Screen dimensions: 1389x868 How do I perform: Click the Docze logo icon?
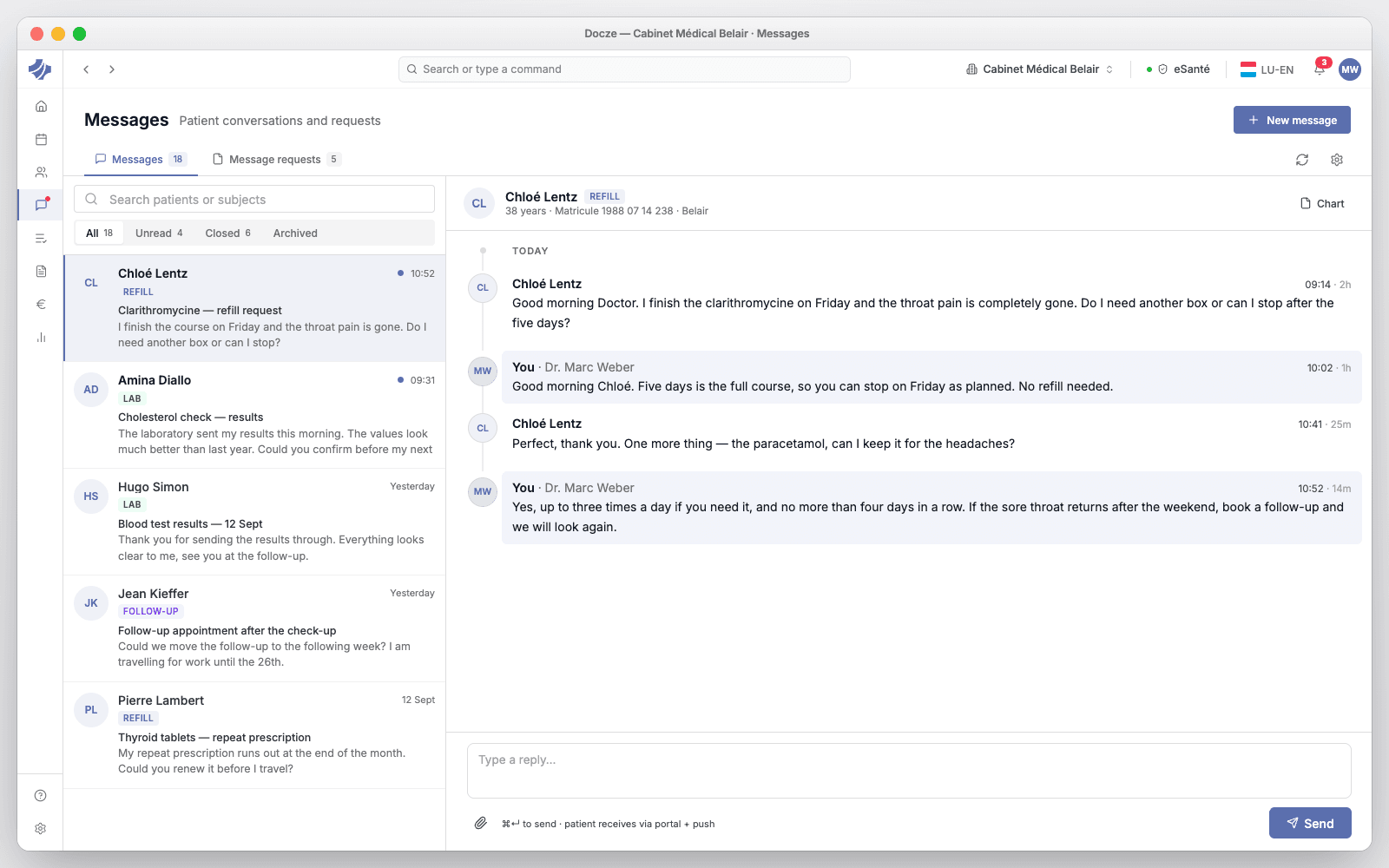[40, 69]
